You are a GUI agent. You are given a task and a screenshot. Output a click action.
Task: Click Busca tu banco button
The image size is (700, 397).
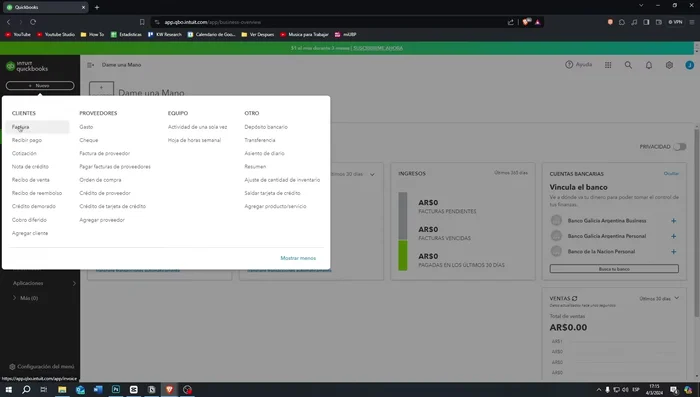coord(614,269)
